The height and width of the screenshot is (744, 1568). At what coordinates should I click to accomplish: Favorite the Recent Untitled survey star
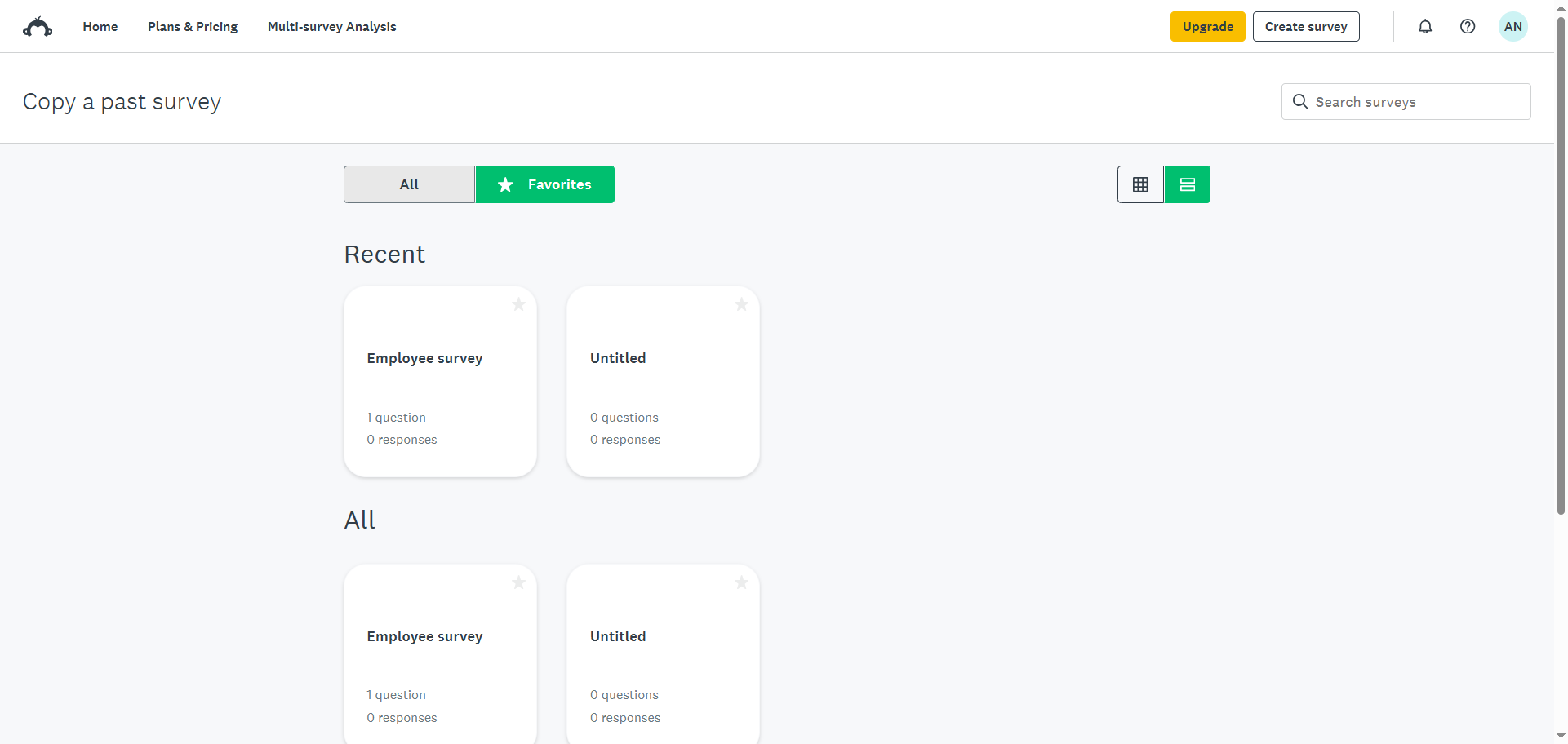tap(741, 304)
